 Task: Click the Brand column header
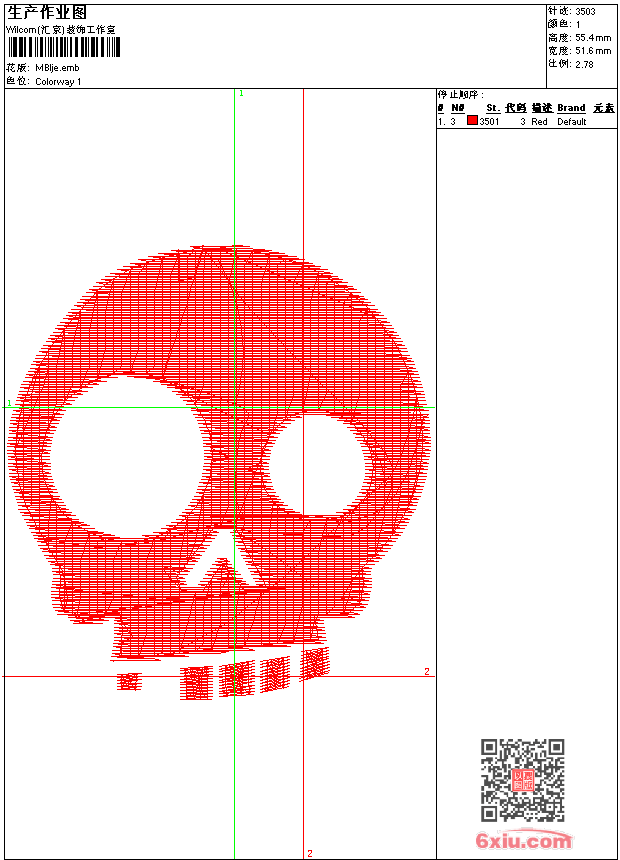click(x=571, y=108)
